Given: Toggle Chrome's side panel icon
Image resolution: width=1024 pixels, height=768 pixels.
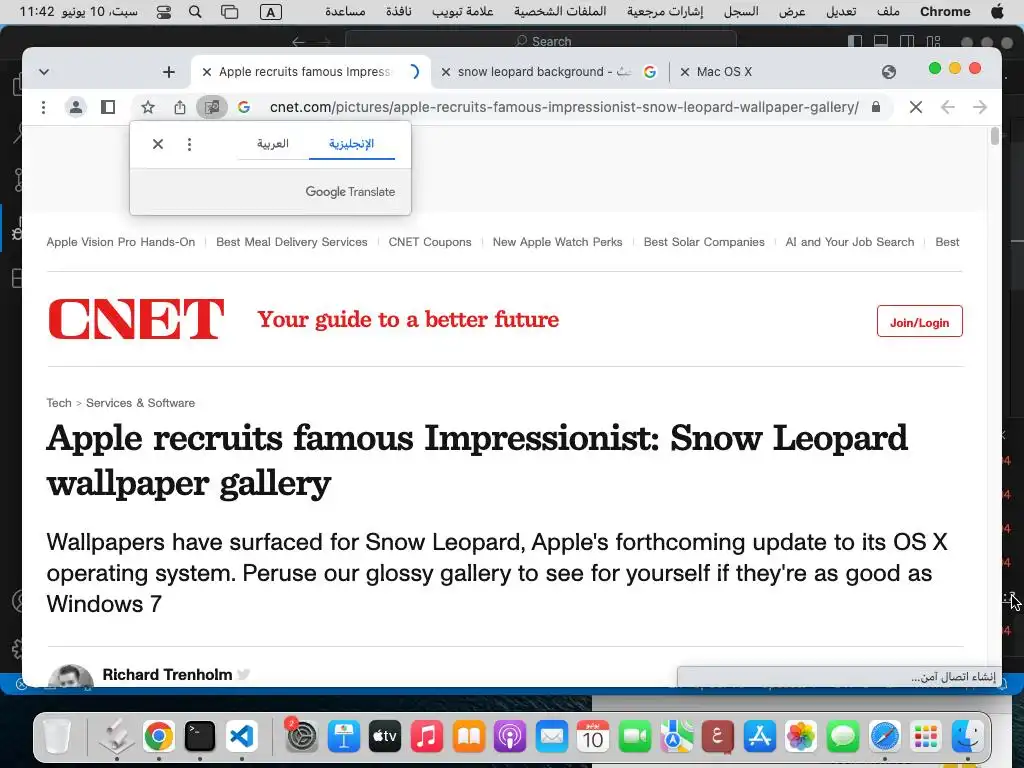Looking at the screenshot, I should pyautogui.click(x=108, y=107).
